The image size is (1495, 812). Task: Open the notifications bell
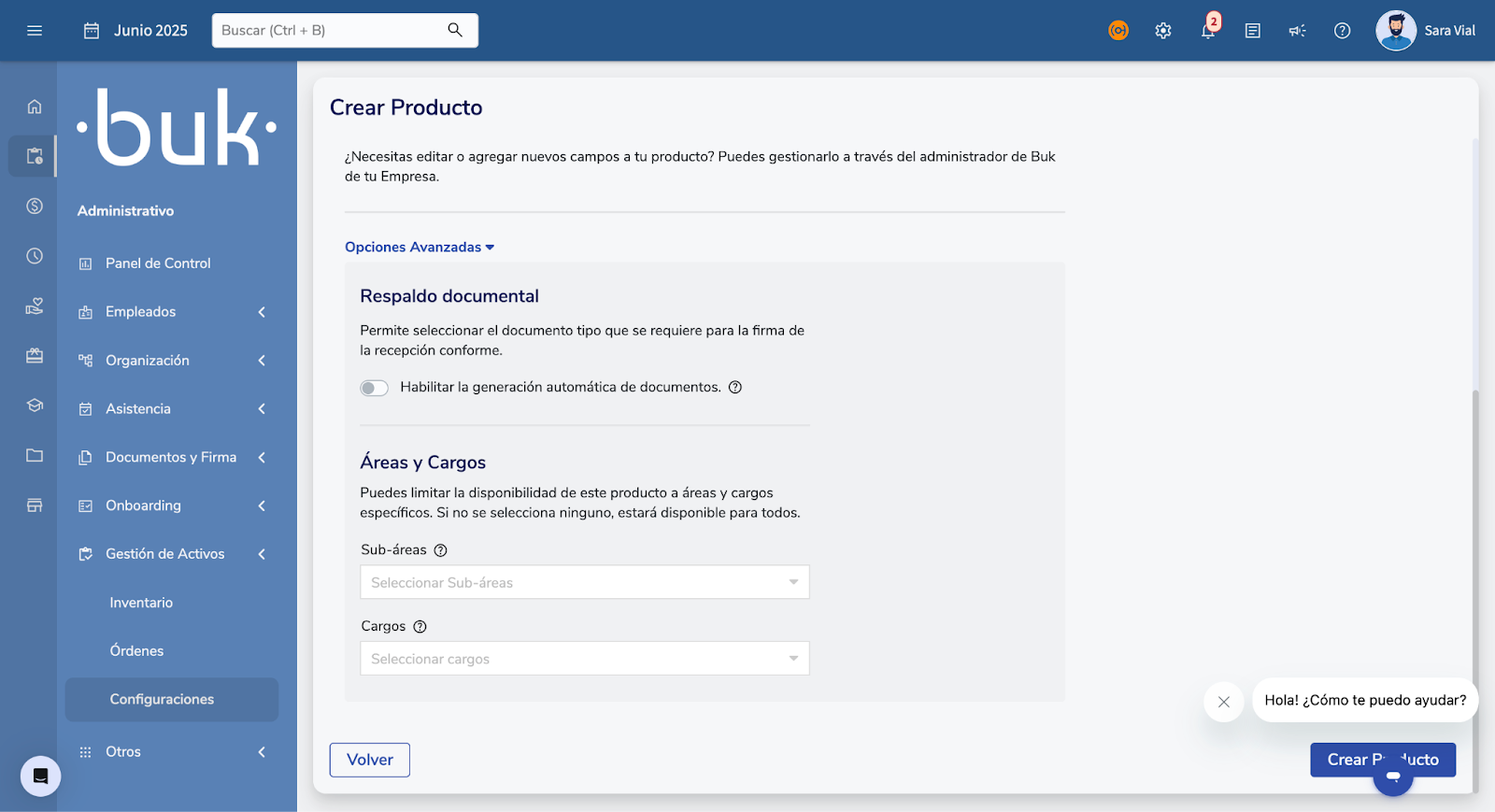(x=1208, y=31)
